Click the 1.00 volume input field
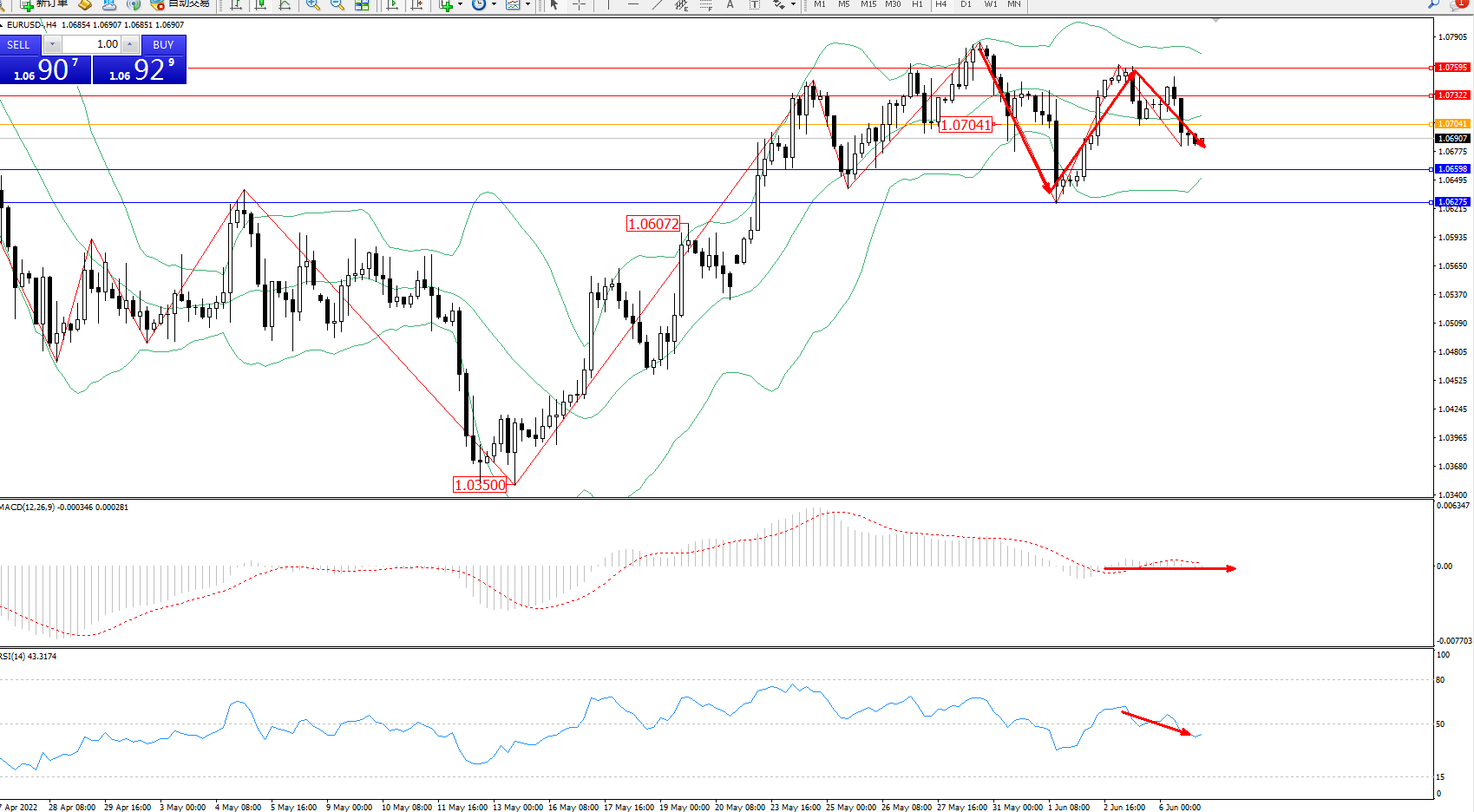 (x=92, y=44)
